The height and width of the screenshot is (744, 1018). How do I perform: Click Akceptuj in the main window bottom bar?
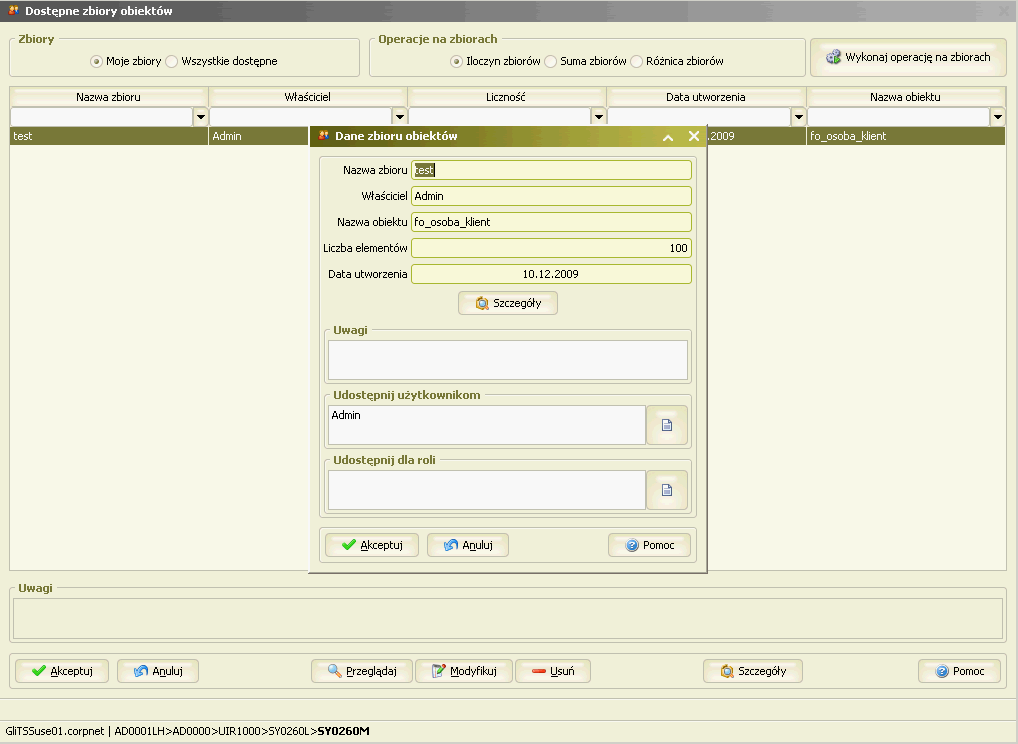[x=62, y=671]
